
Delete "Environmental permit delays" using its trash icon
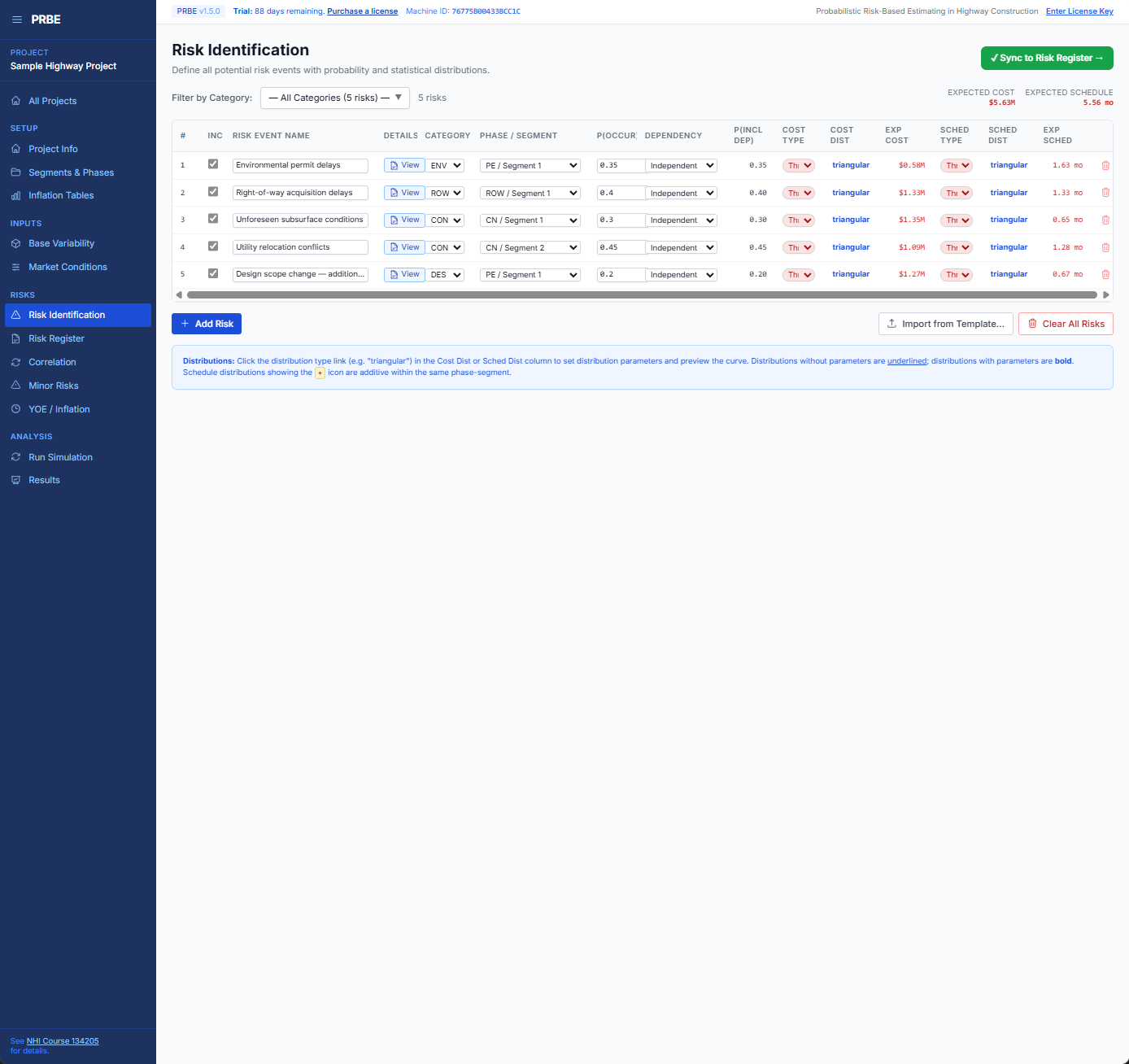click(1105, 165)
